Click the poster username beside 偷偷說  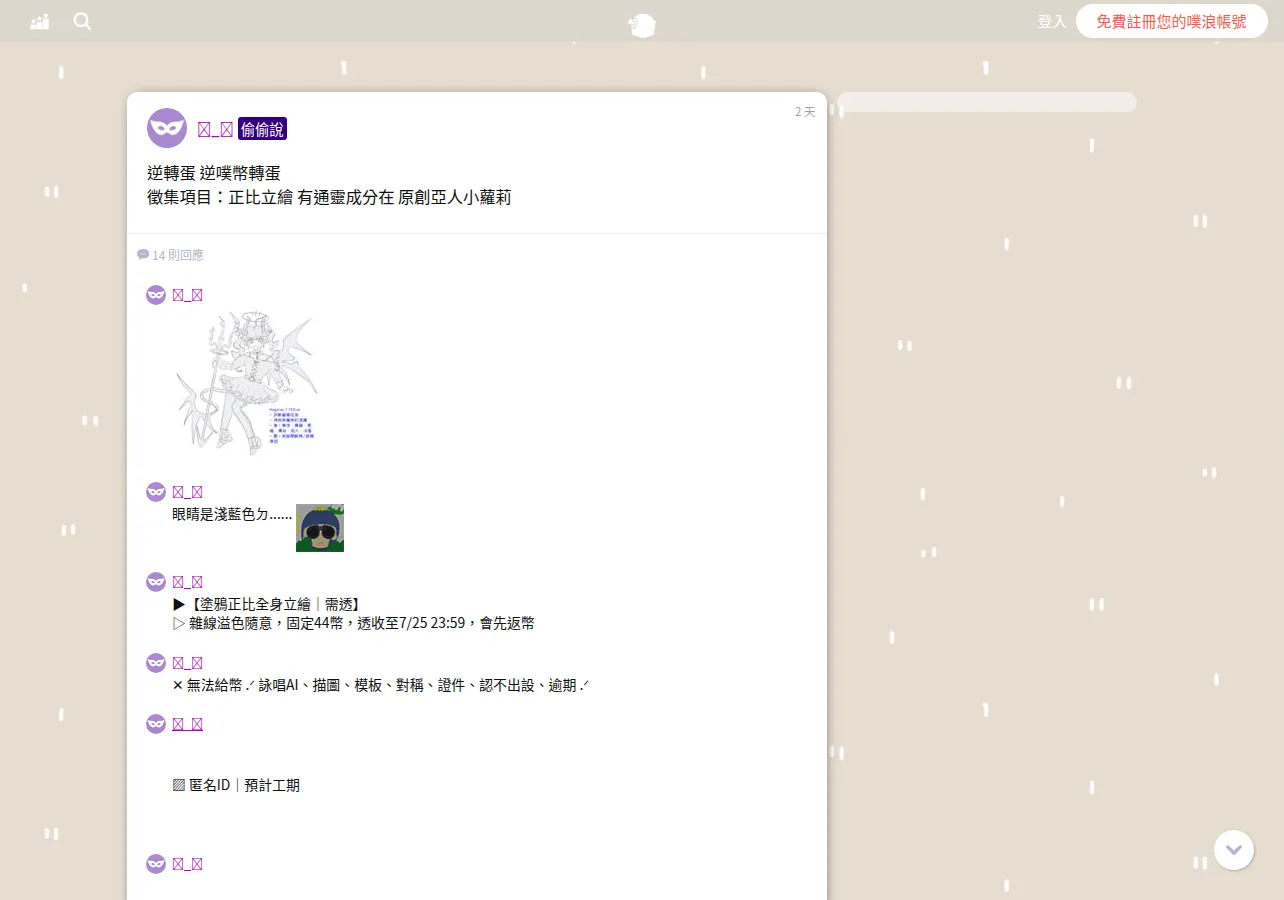(215, 129)
